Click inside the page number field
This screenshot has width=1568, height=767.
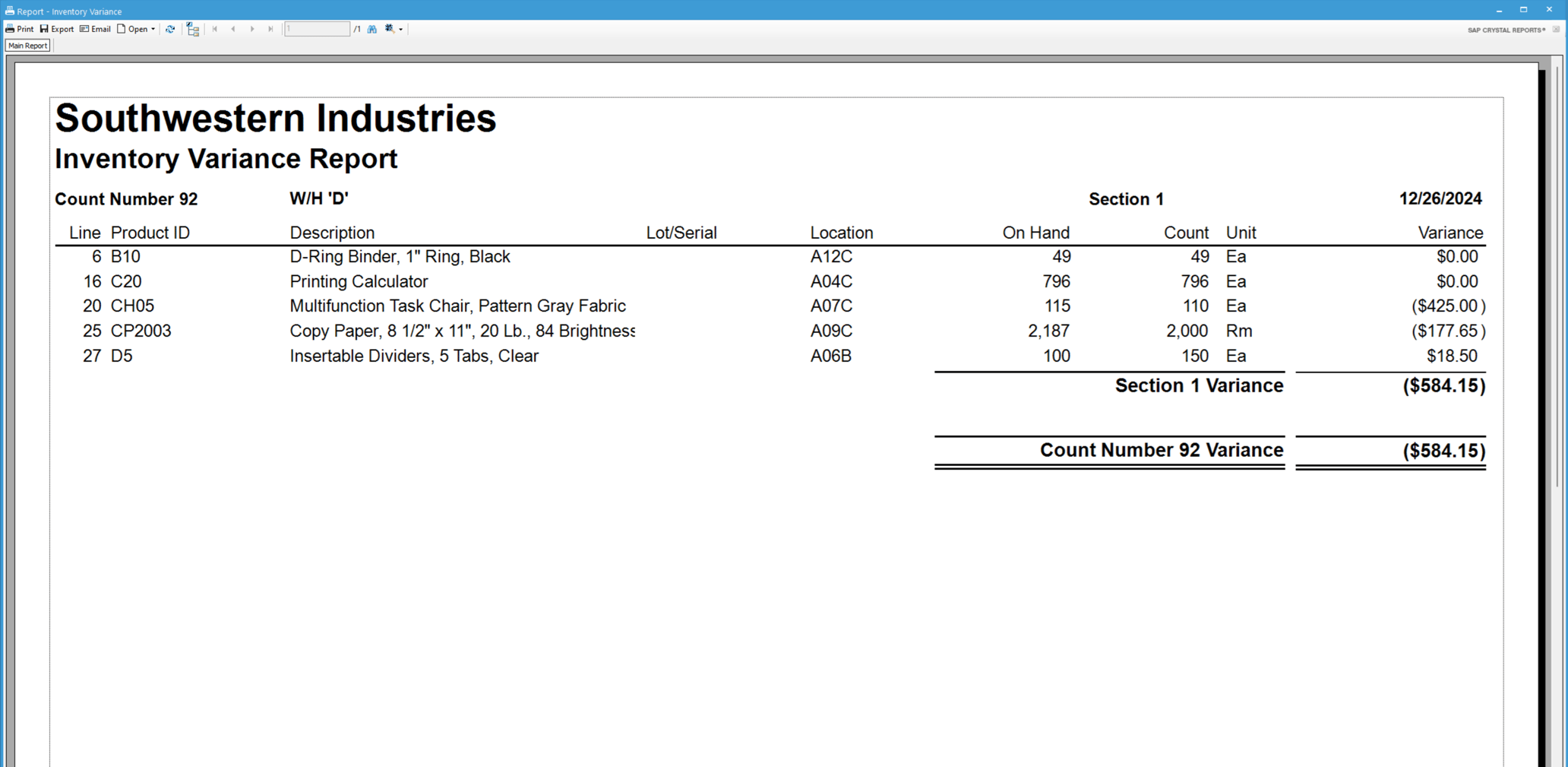click(317, 29)
